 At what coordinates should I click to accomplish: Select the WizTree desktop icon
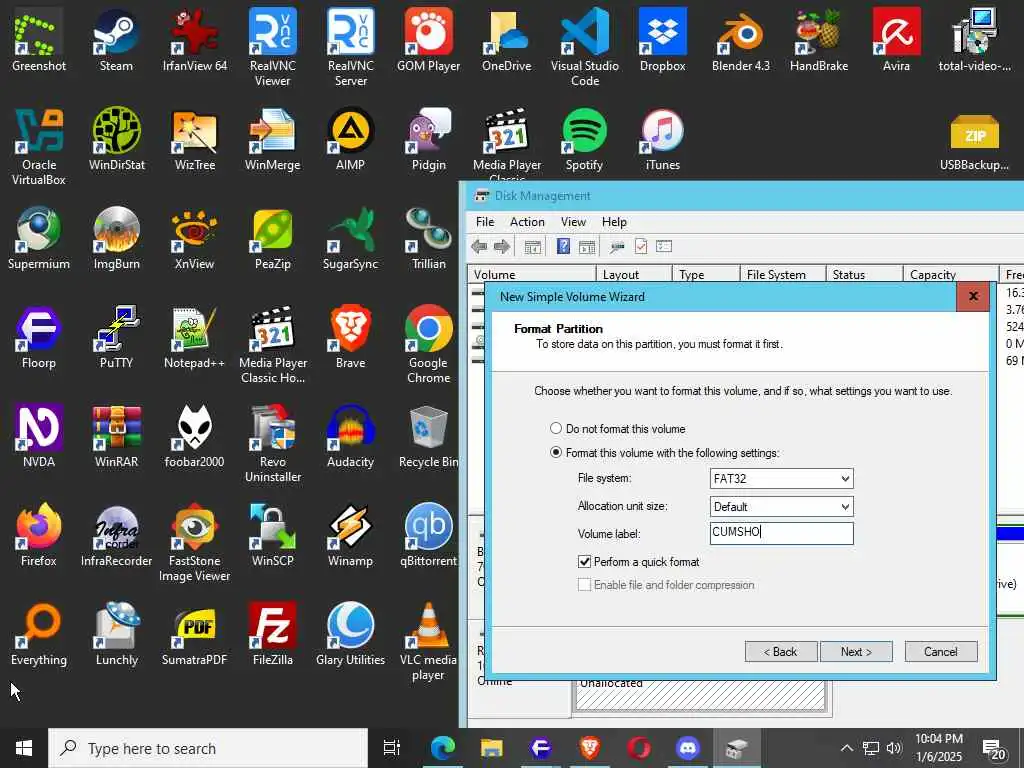[x=195, y=140]
